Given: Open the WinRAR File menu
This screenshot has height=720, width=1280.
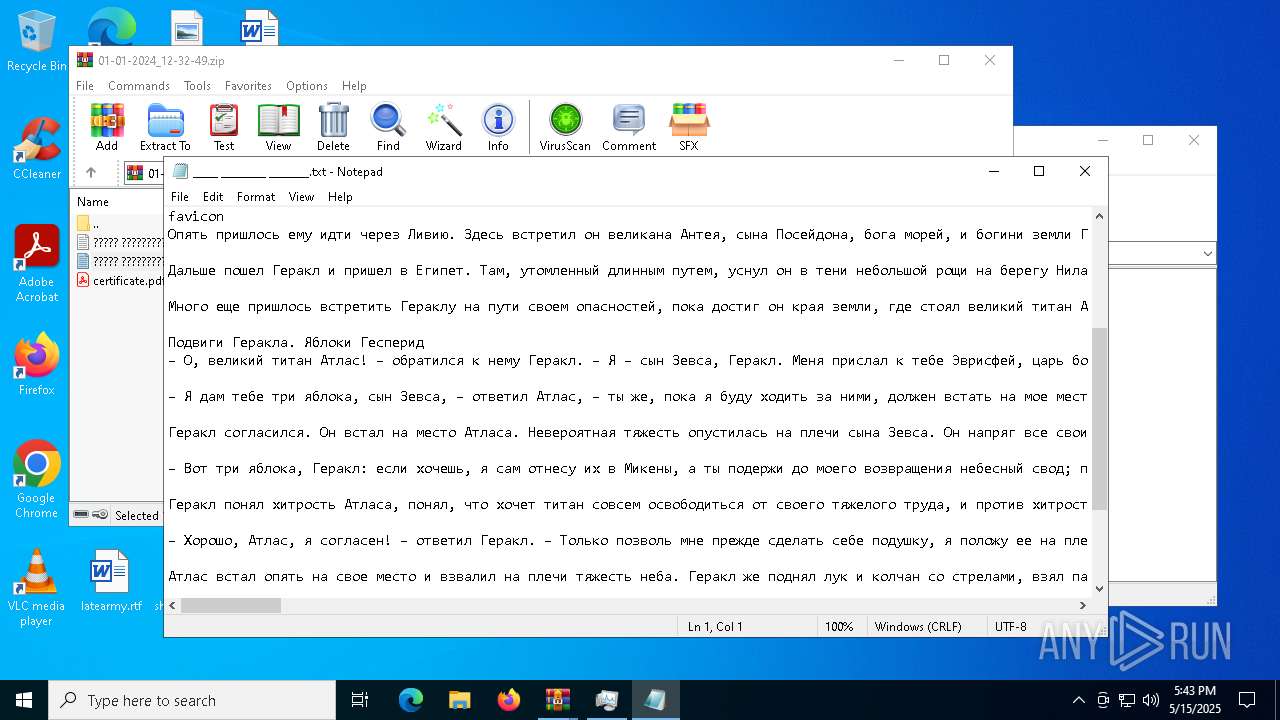Looking at the screenshot, I should [85, 86].
